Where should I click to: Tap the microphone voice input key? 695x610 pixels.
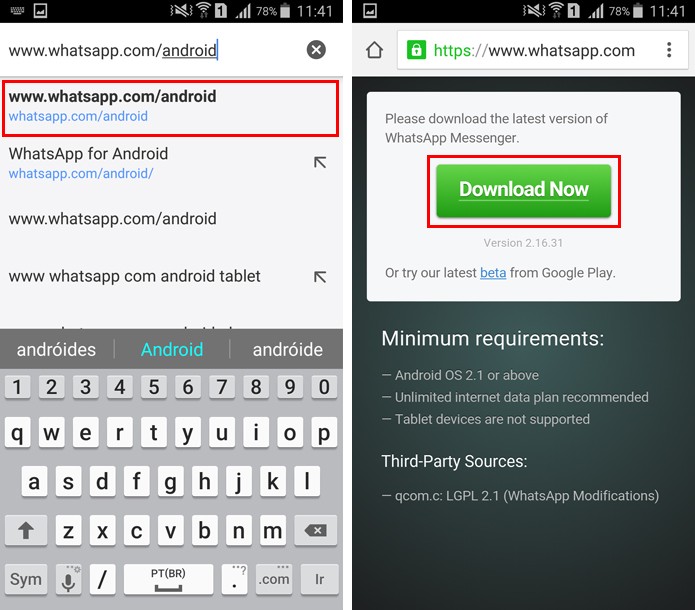[68, 579]
